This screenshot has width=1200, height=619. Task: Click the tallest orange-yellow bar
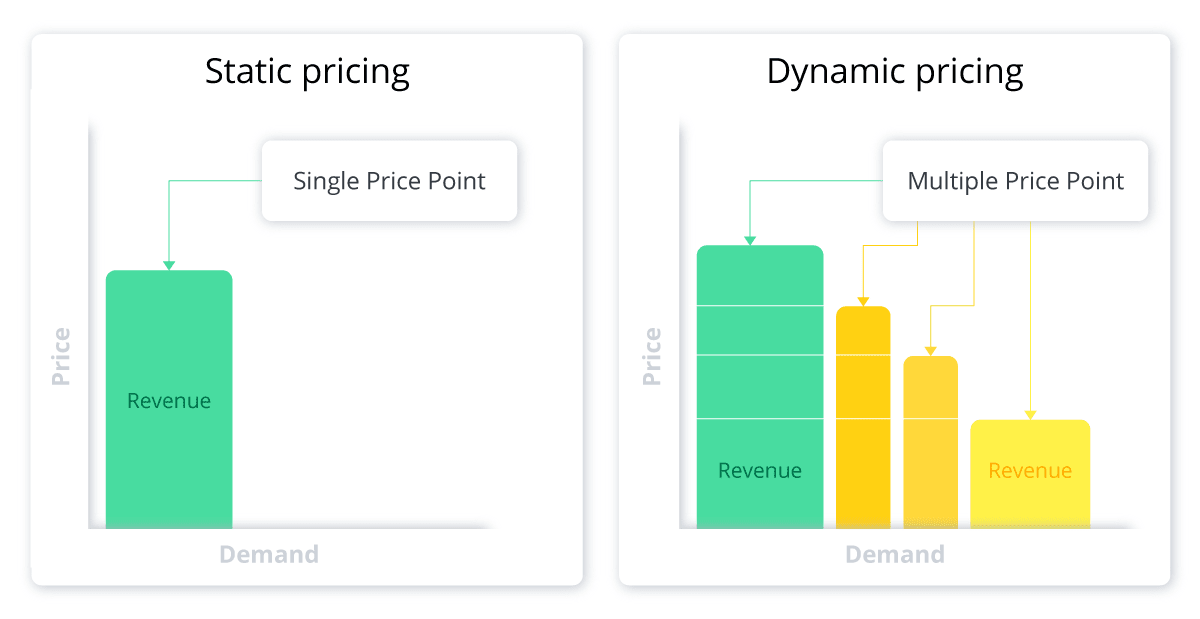pos(863,417)
